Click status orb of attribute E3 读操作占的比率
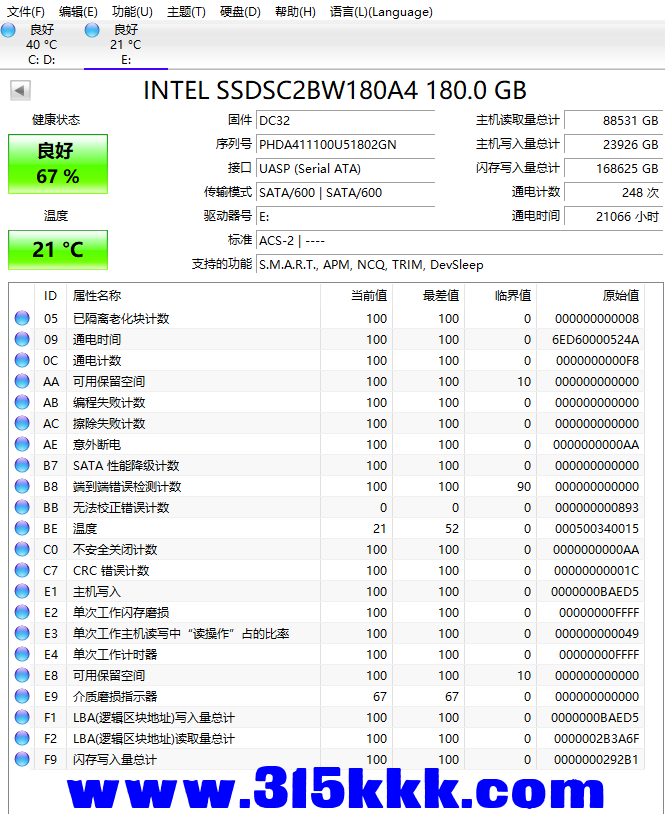The height and width of the screenshot is (814, 665). [x=22, y=633]
